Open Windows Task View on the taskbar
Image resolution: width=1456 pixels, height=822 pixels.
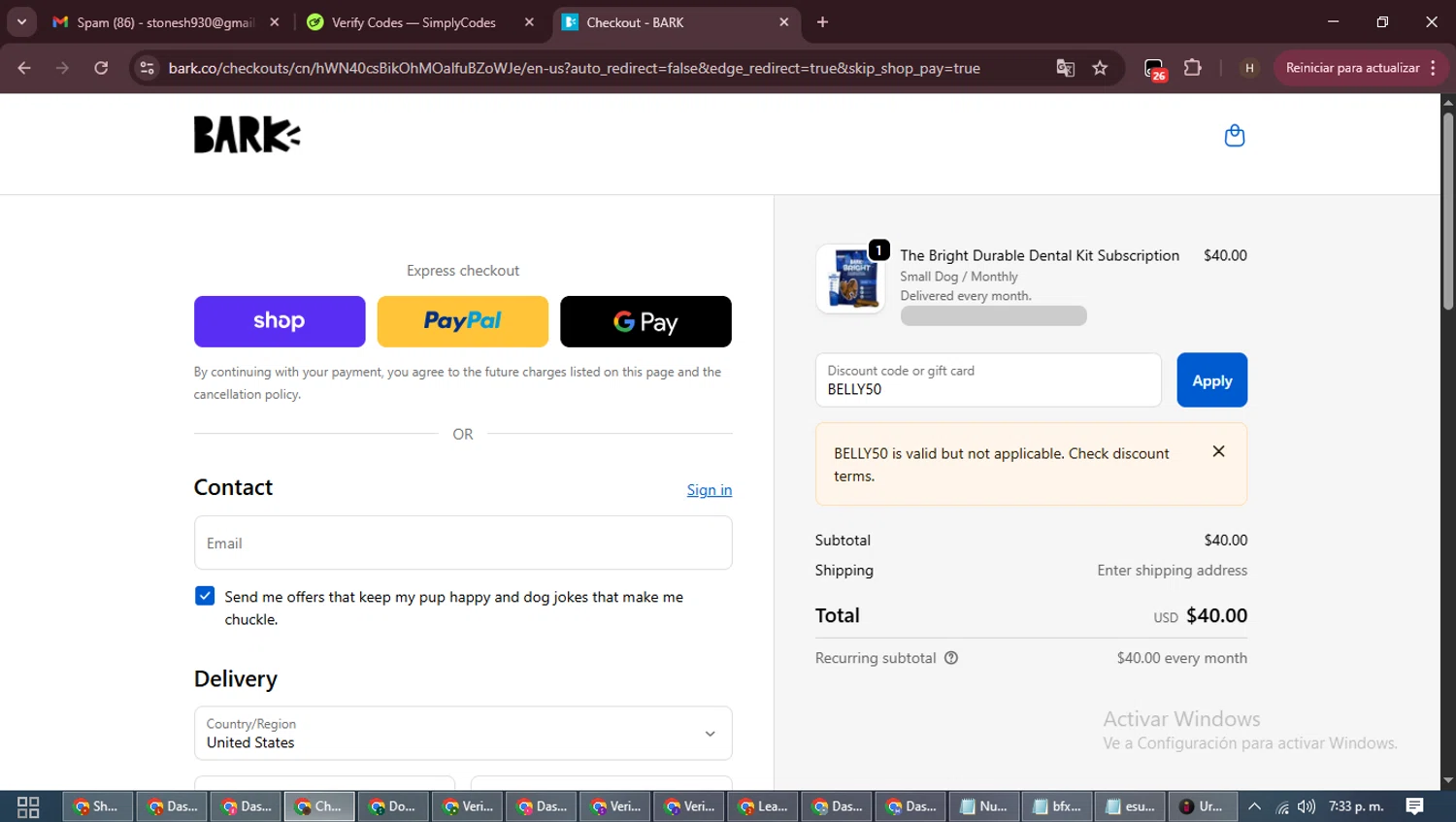(x=28, y=806)
